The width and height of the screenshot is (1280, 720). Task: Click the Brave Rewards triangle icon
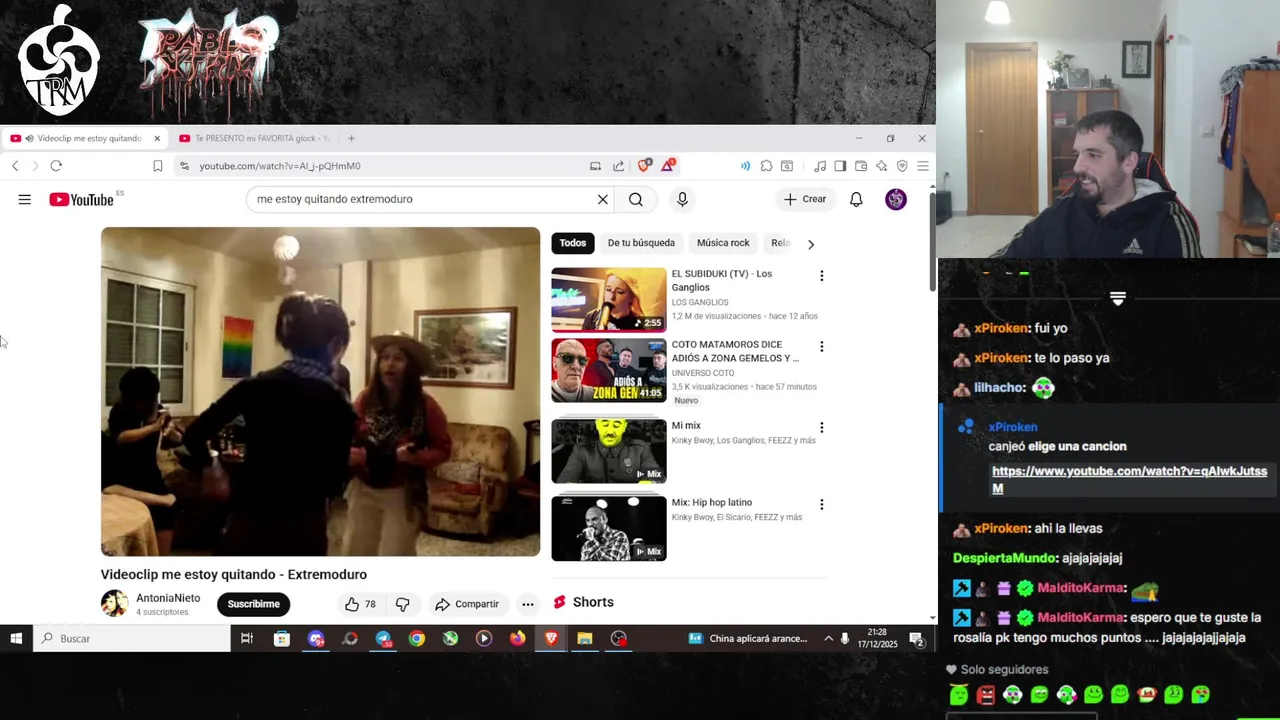pyautogui.click(x=668, y=165)
